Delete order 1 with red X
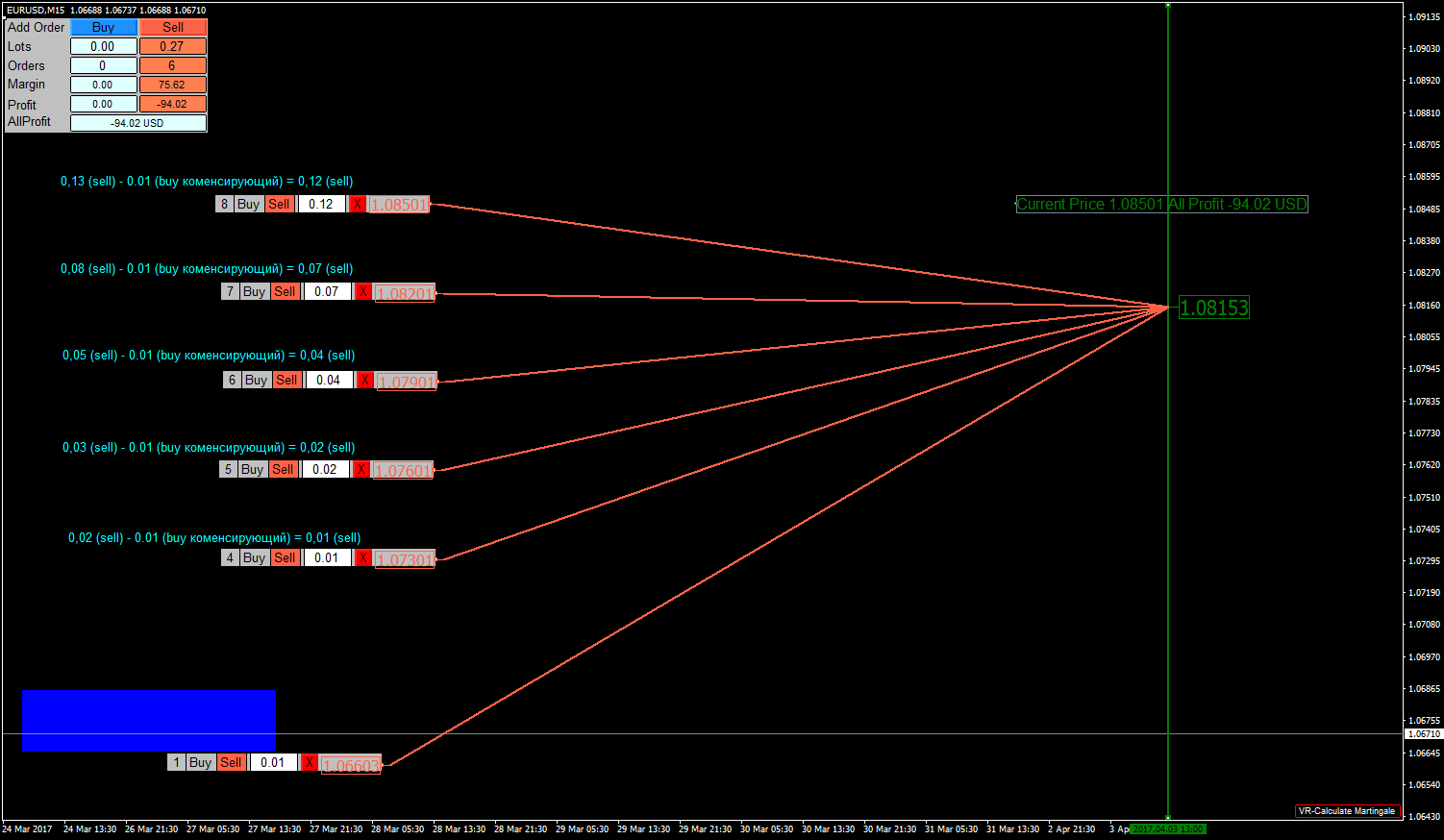The width and height of the screenshot is (1444, 840). pyautogui.click(x=310, y=762)
